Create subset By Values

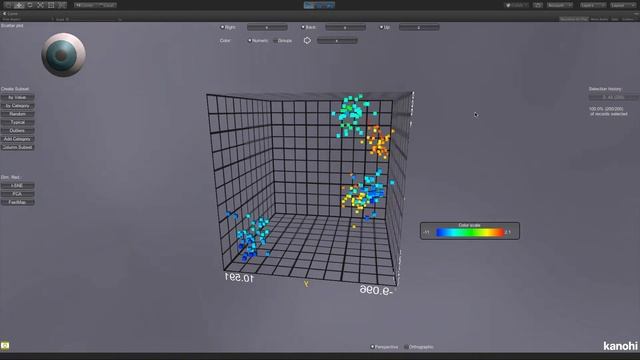click(18, 98)
